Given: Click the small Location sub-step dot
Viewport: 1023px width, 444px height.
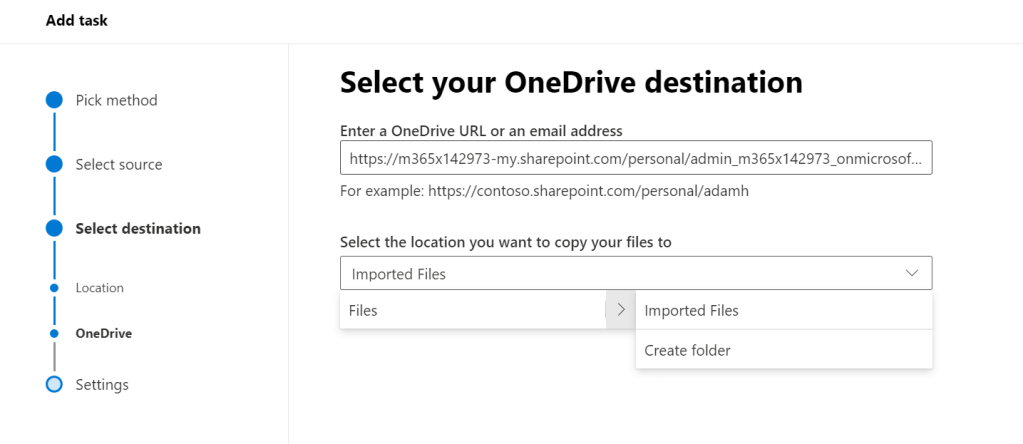Looking at the screenshot, I should coord(54,288).
